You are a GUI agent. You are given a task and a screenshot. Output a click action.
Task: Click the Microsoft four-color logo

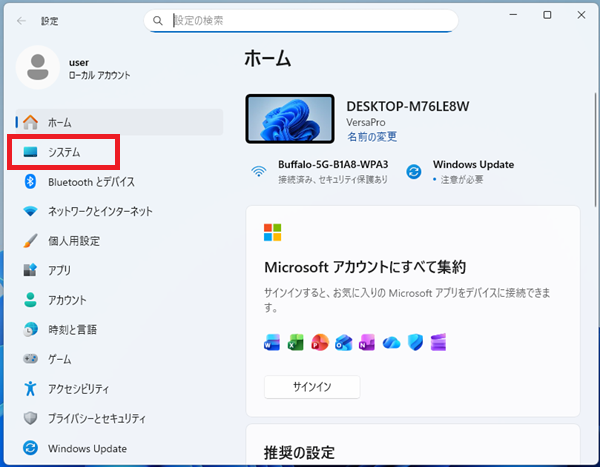point(272,232)
